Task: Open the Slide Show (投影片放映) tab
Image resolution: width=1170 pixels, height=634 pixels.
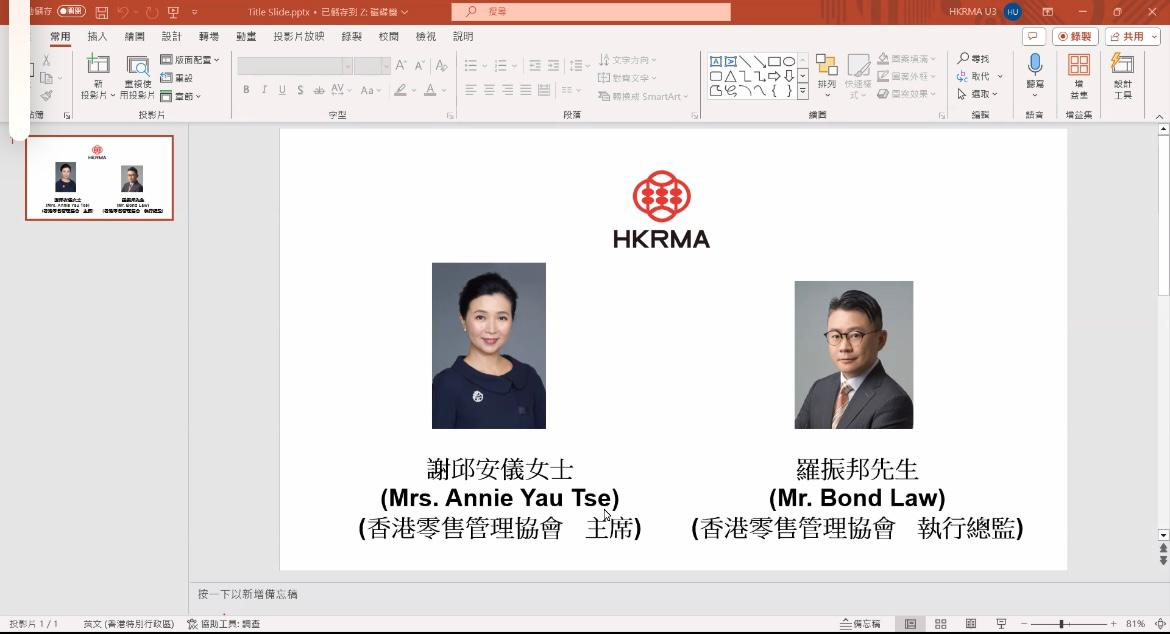Action: tap(298, 37)
